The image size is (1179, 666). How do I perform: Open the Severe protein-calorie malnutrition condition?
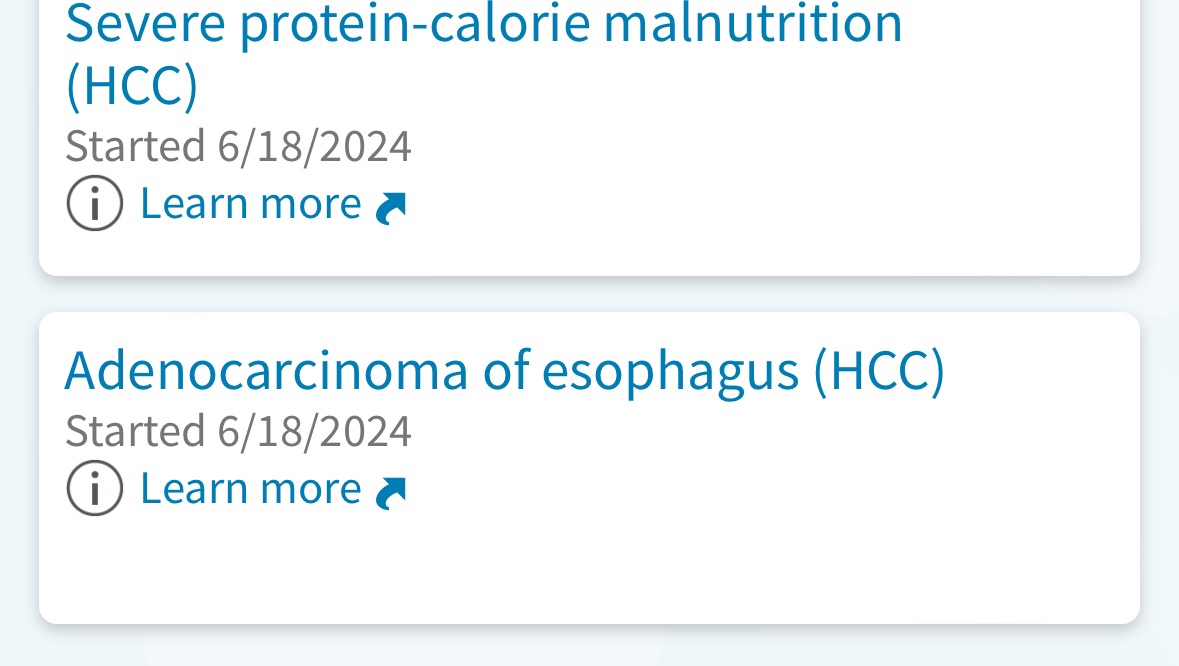tap(483, 24)
